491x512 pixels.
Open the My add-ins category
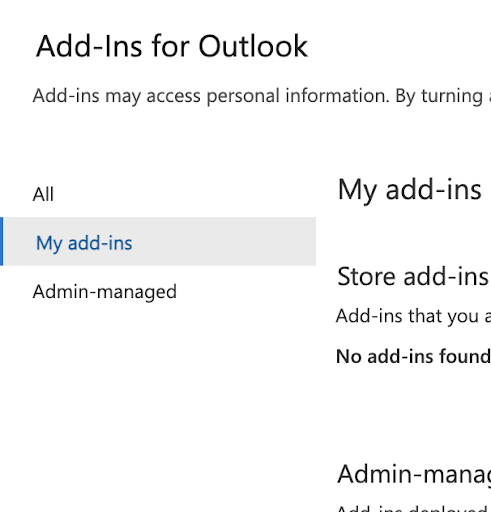coord(158,242)
